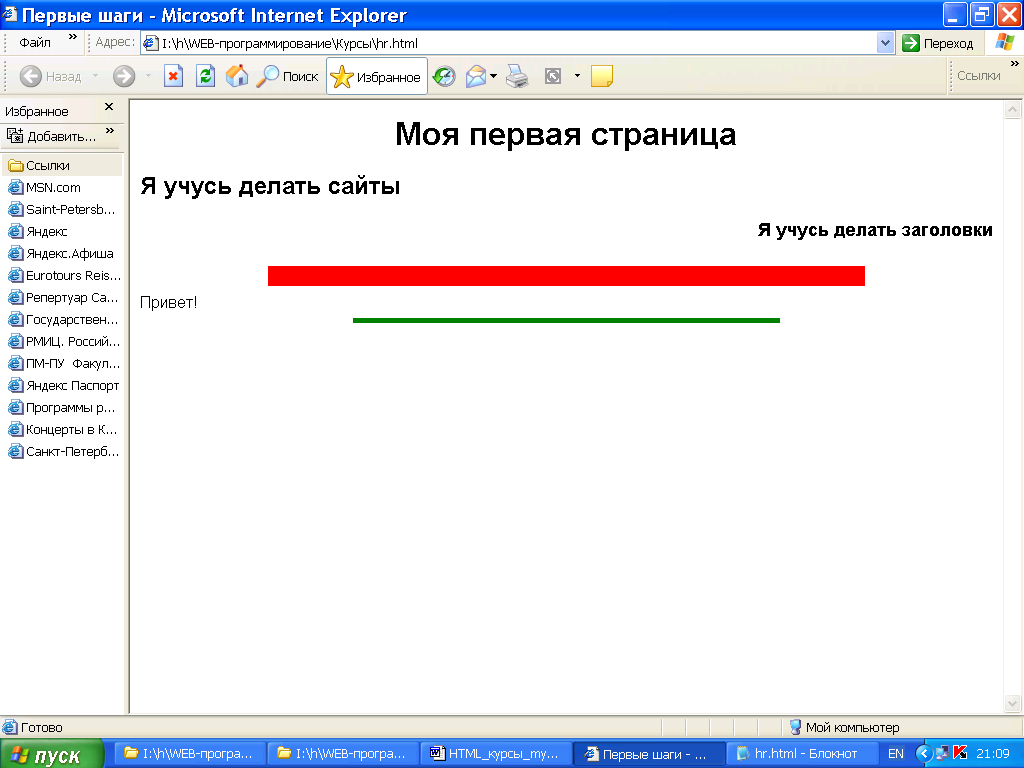Click Готово status text

[x=42, y=727]
